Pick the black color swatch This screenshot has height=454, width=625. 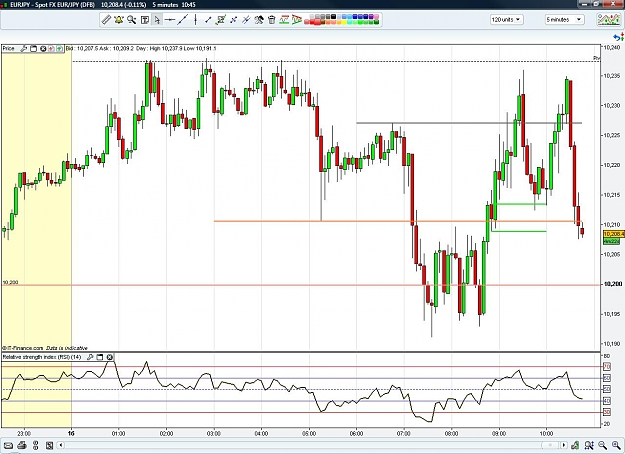click(x=333, y=17)
